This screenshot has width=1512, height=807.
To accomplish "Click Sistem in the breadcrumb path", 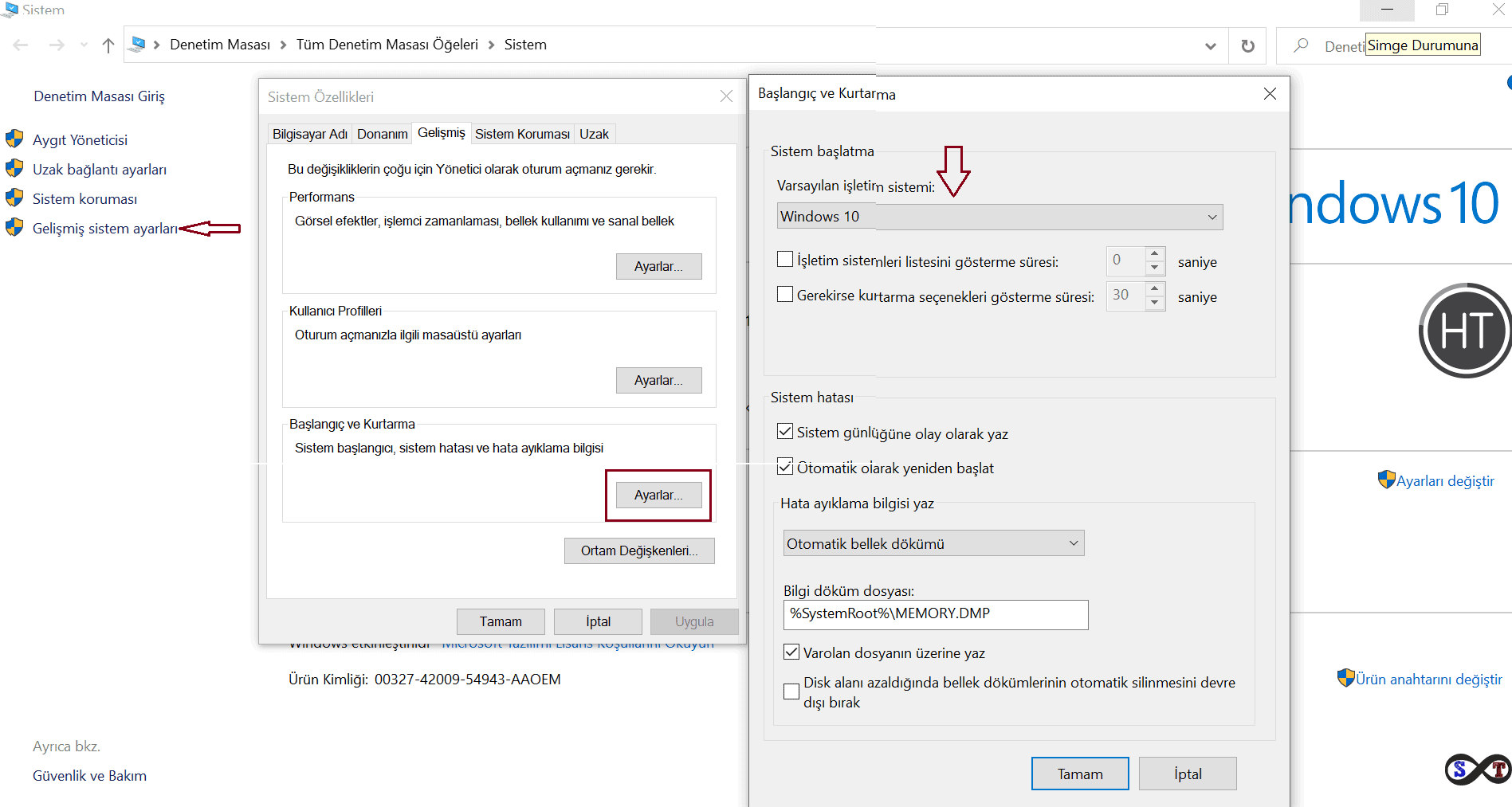I will (525, 45).
